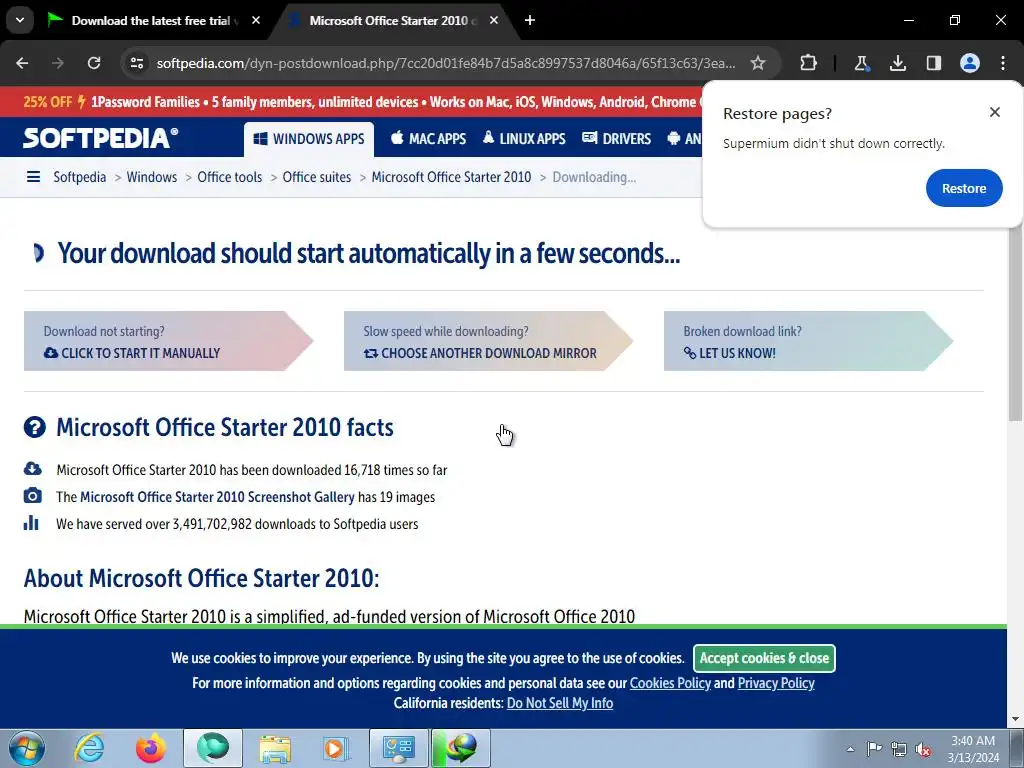Image resolution: width=1024 pixels, height=768 pixels.
Task: Go to Office suites breadcrumb
Action: click(317, 177)
